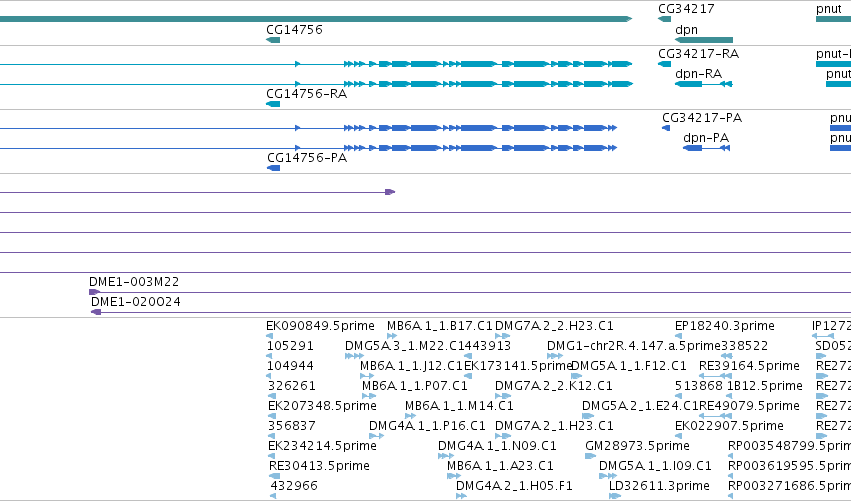The image size is (851, 501).
Task: Select the long teal gene bar at top
Action: click(316, 19)
